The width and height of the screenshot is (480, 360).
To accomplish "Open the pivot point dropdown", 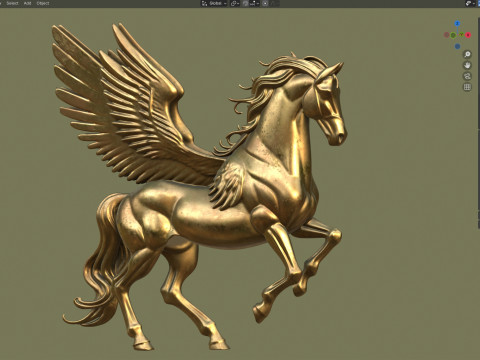I will tap(235, 3).
